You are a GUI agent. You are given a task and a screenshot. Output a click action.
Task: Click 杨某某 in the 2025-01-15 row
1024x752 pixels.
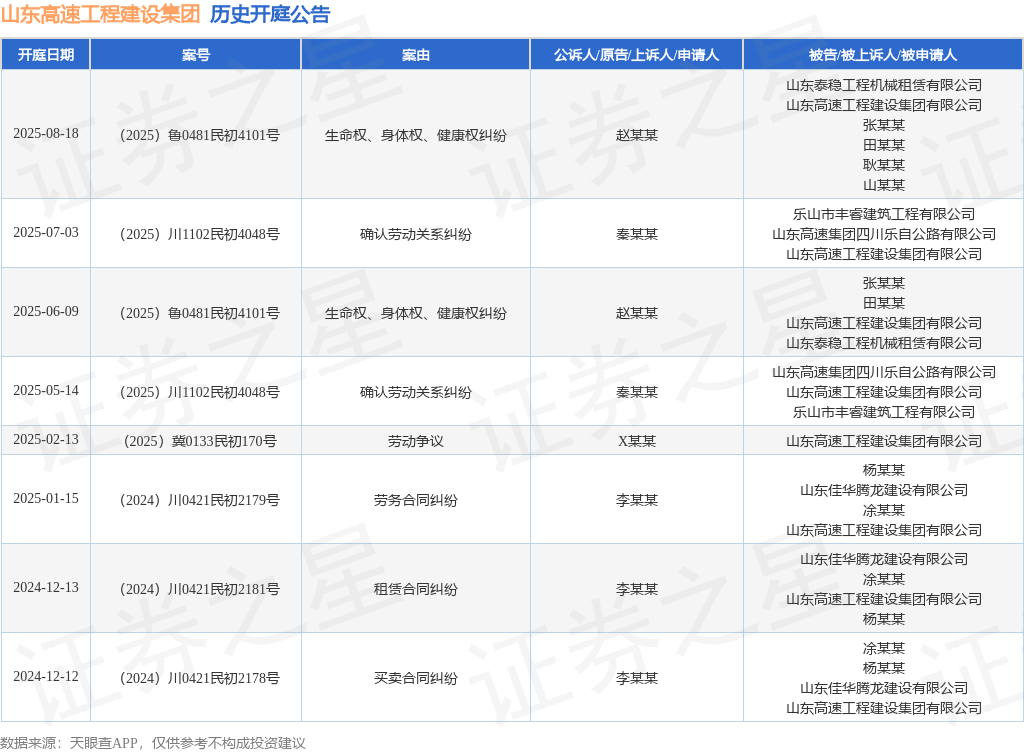[884, 470]
